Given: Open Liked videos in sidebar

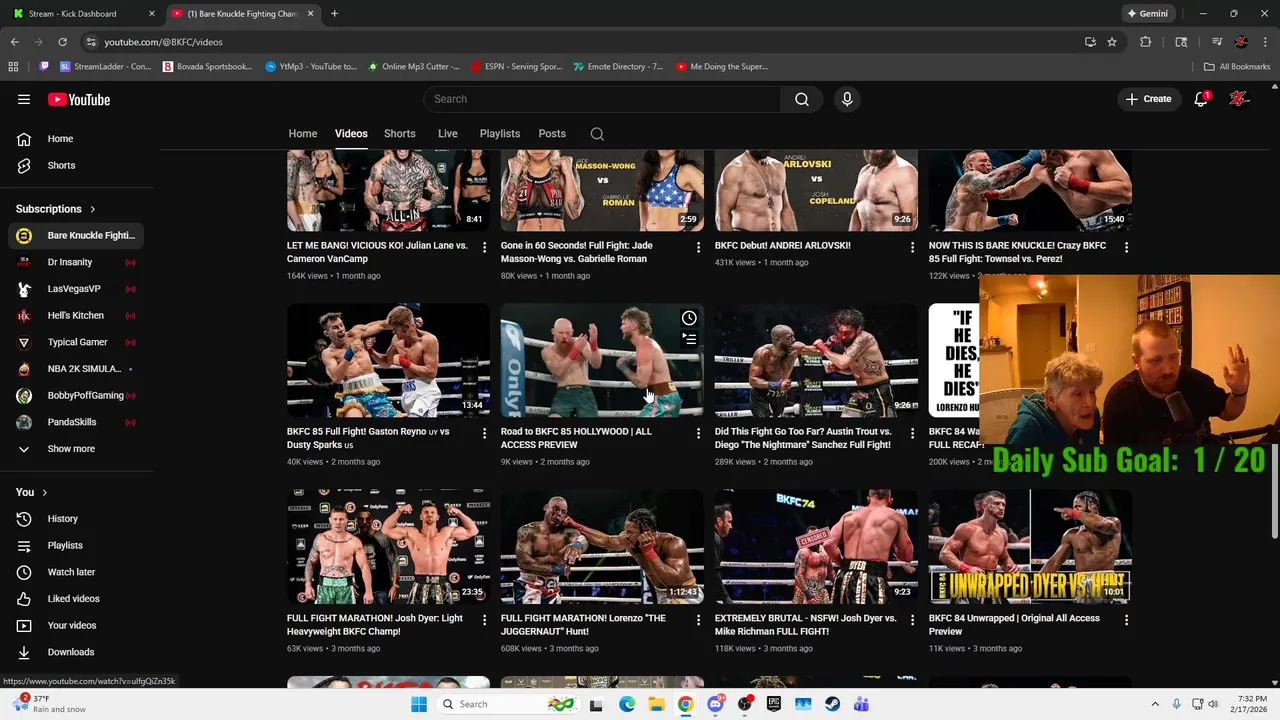Looking at the screenshot, I should coord(77,599).
